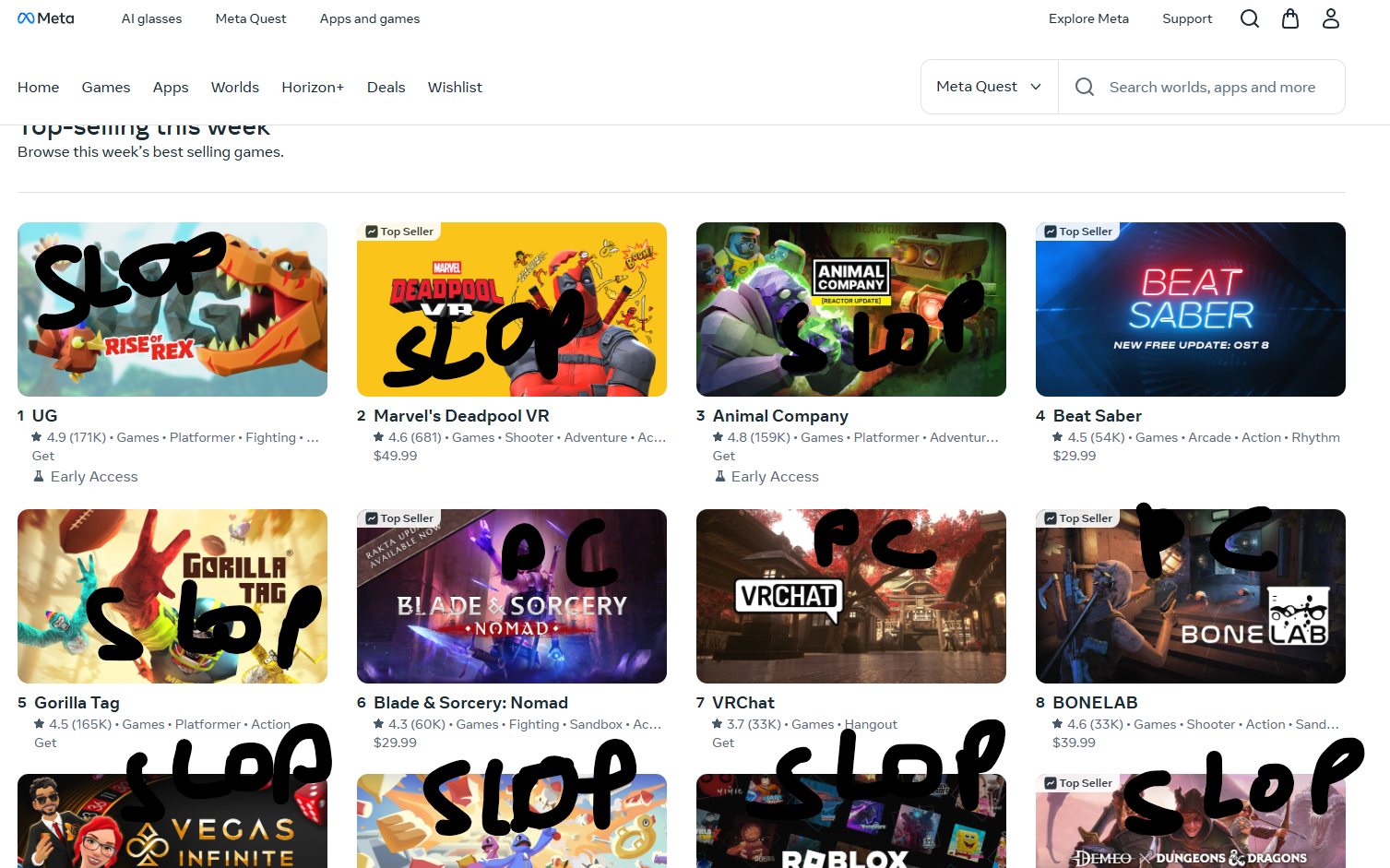This screenshot has width=1390, height=868.
Task: Click the star rating icon for BONELAB
Action: click(1058, 724)
